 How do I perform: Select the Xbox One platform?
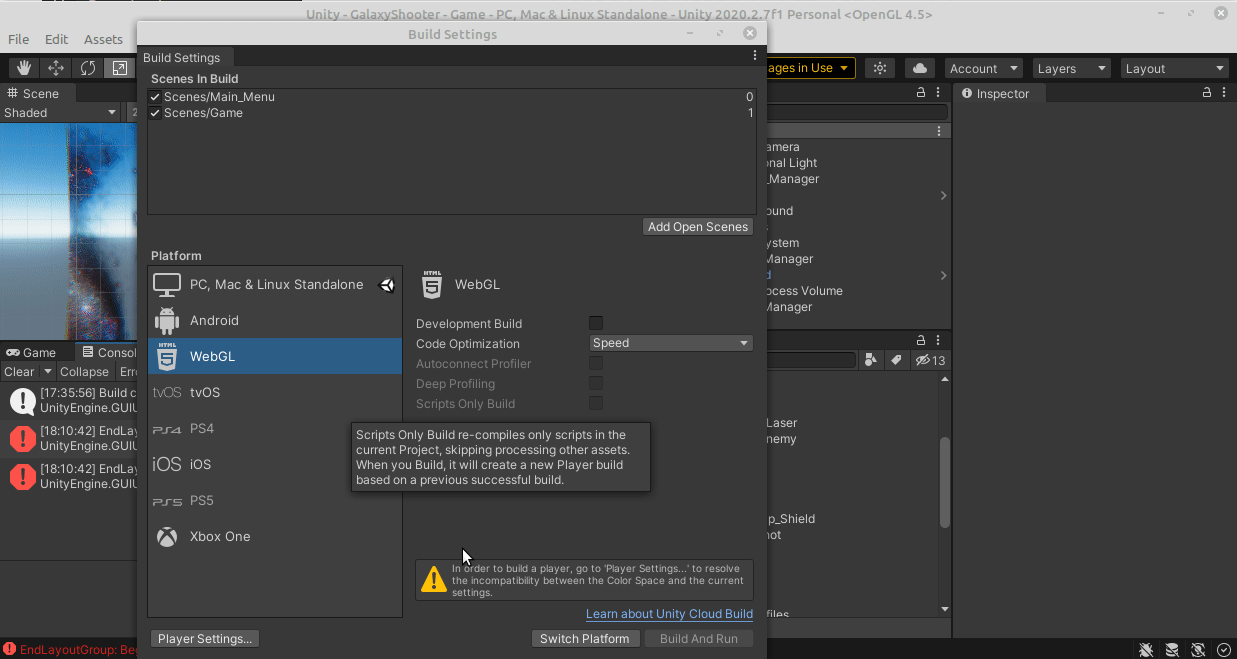click(x=275, y=536)
